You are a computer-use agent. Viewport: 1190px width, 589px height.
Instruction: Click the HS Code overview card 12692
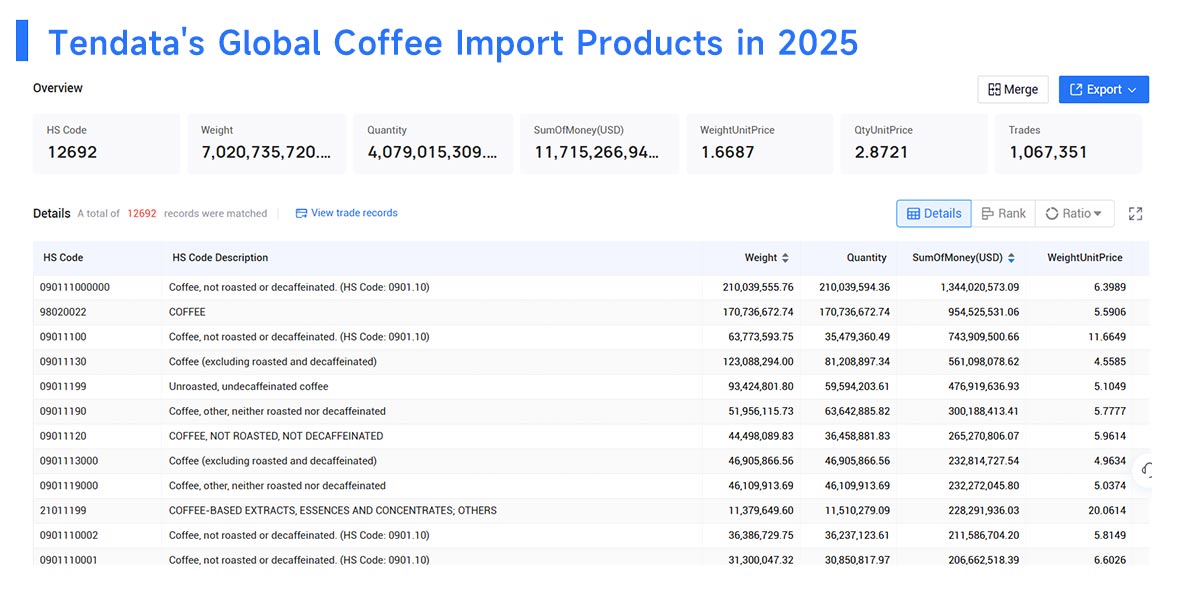tap(107, 143)
